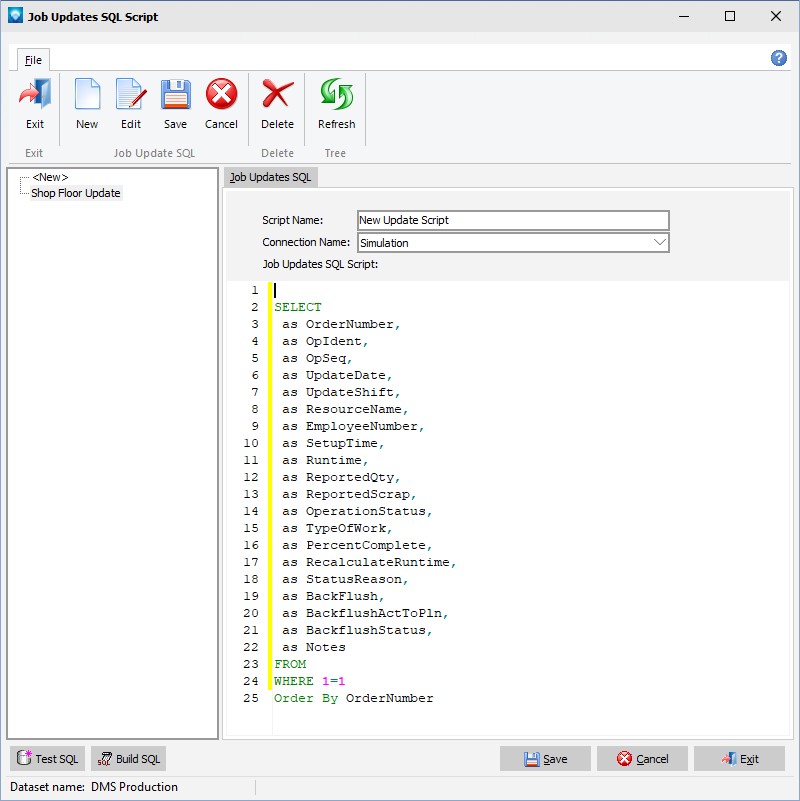800x801 pixels.
Task: Click the bottom Cancel button
Action: (642, 759)
